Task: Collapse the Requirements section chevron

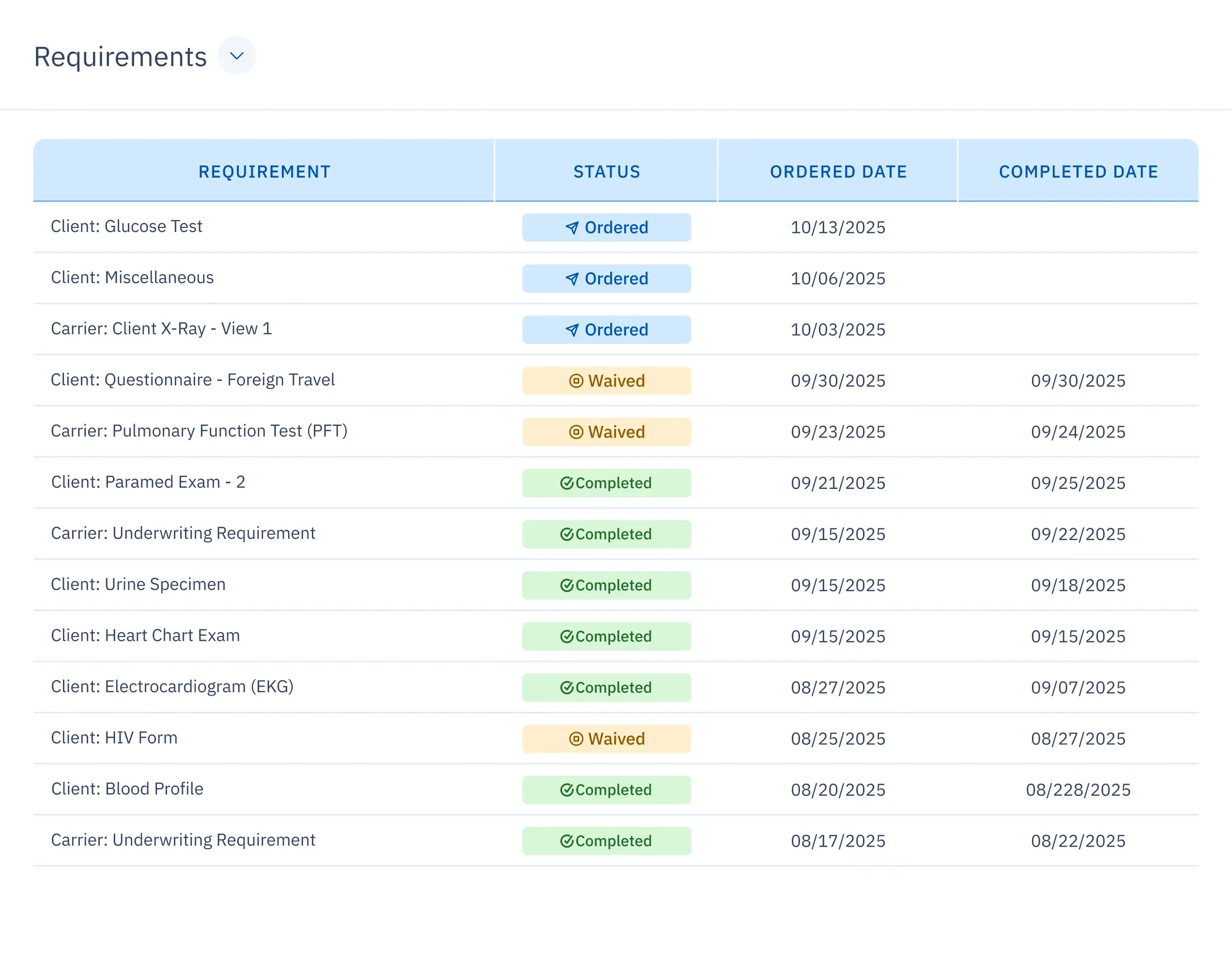Action: [236, 56]
